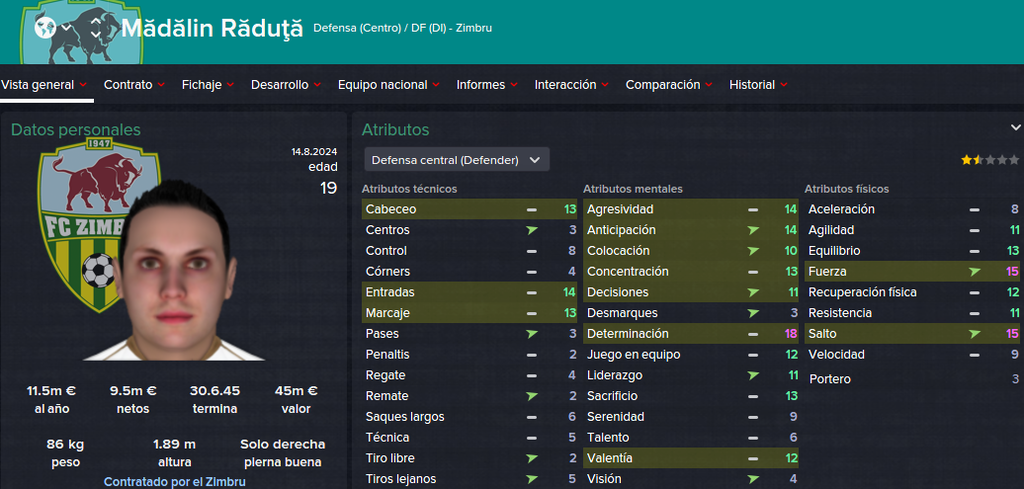Expand the Contrato menu arrow
The image size is (1024, 489).
[x=161, y=85]
